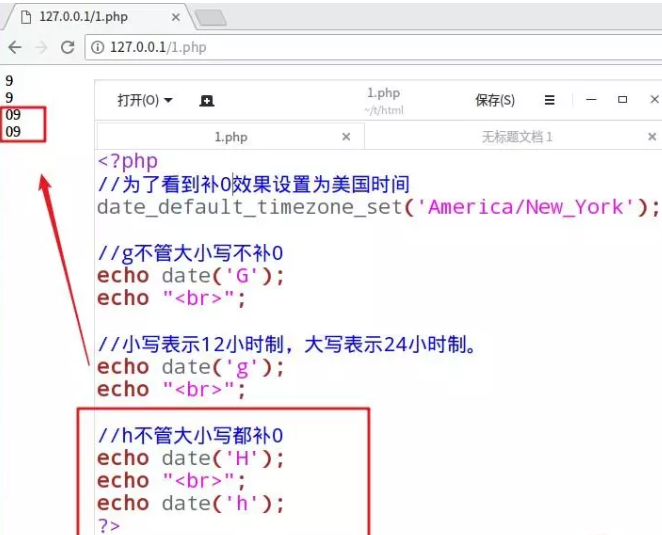662x535 pixels.
Task: Close the 无标题文档 1 tab
Action: click(652, 137)
